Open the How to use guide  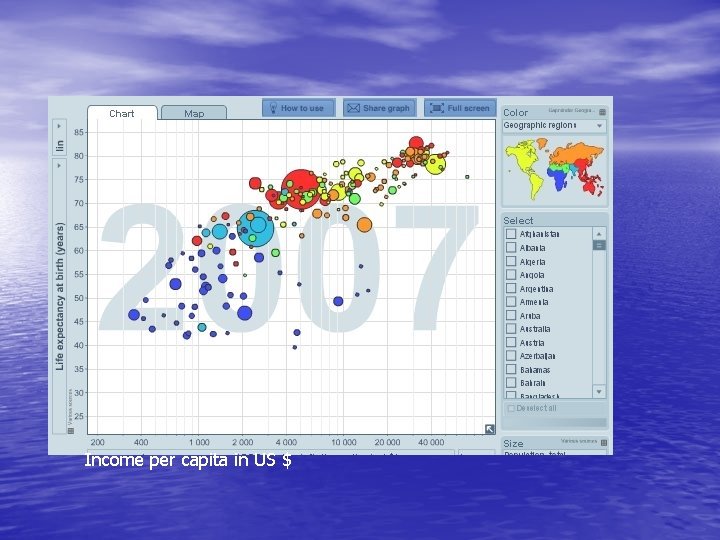point(298,108)
